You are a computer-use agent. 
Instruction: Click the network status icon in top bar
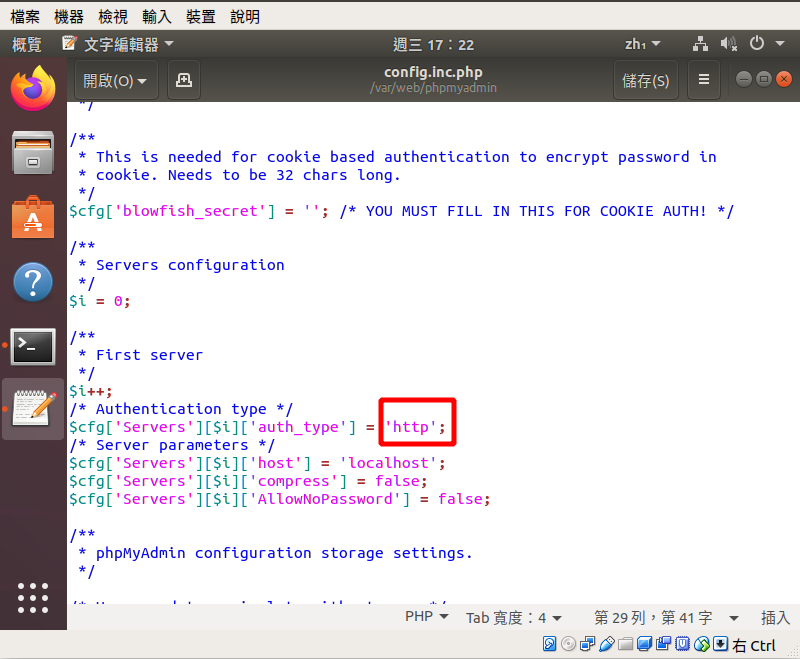coord(700,44)
